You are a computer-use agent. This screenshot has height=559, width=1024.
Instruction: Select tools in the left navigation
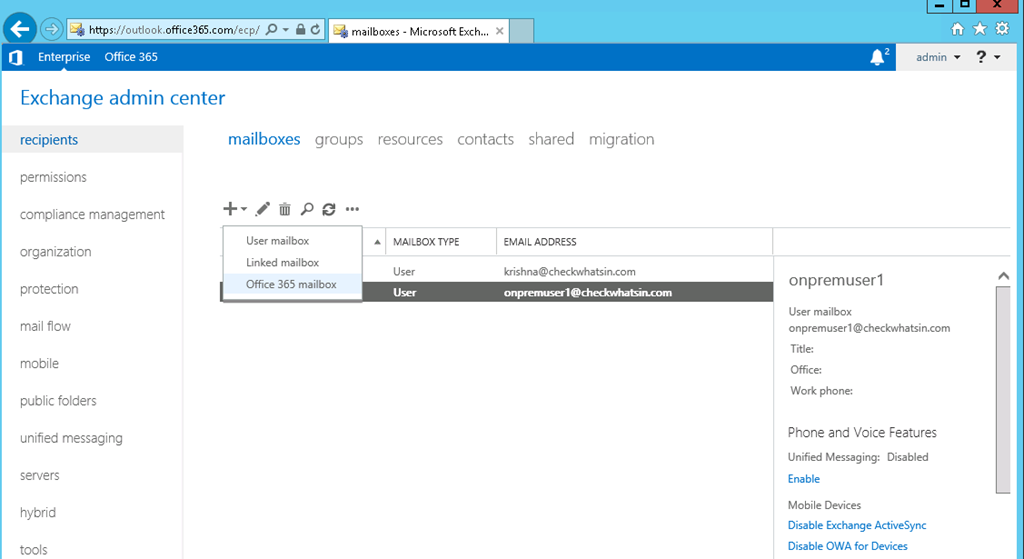click(x=33, y=549)
